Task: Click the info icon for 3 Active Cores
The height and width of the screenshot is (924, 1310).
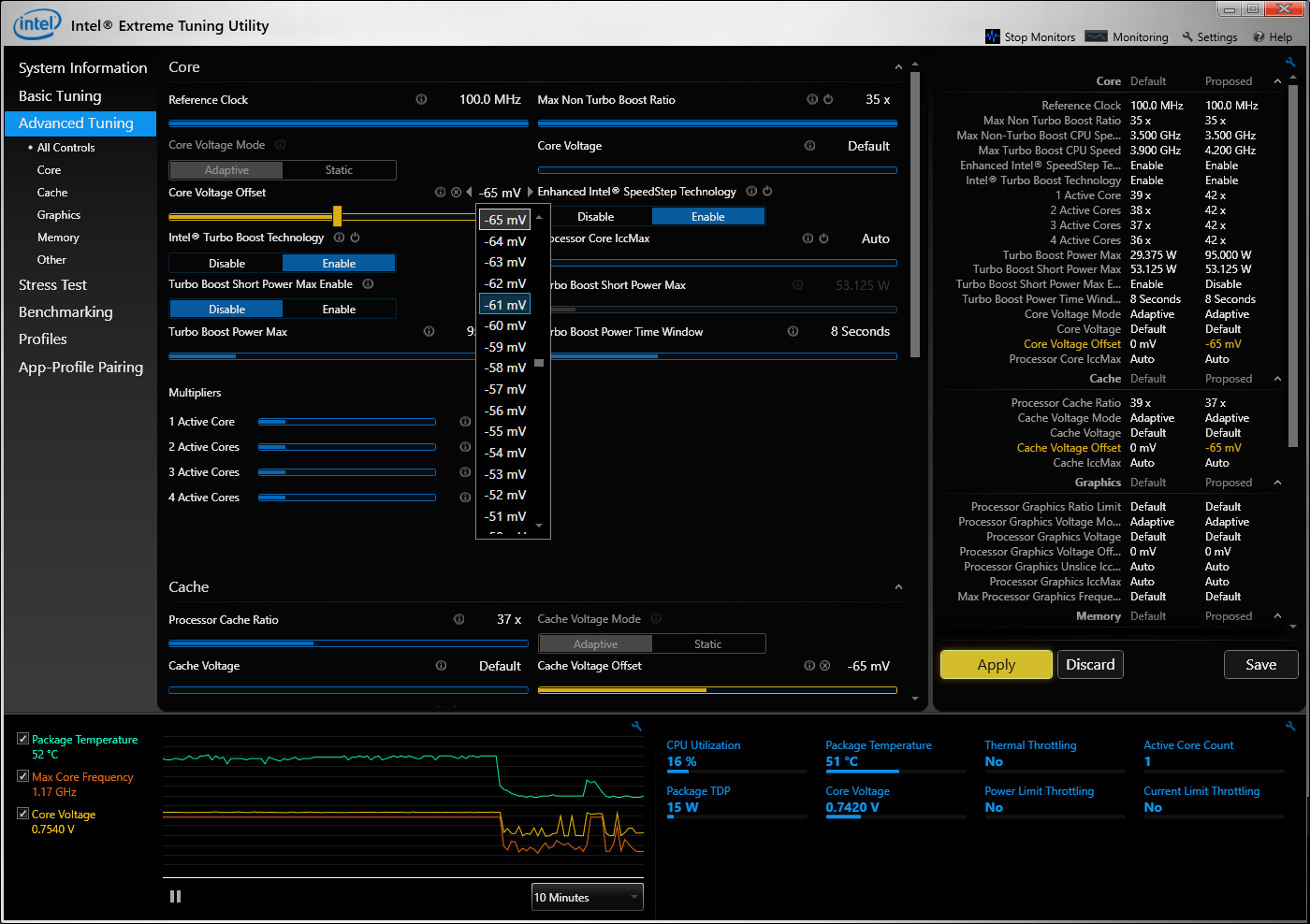Action: [x=465, y=472]
